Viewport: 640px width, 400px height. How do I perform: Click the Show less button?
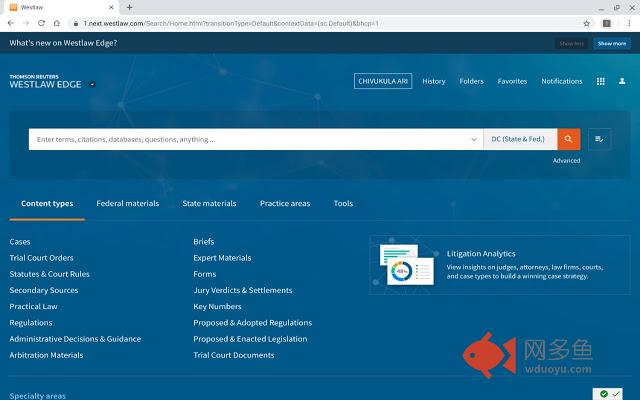click(x=571, y=43)
